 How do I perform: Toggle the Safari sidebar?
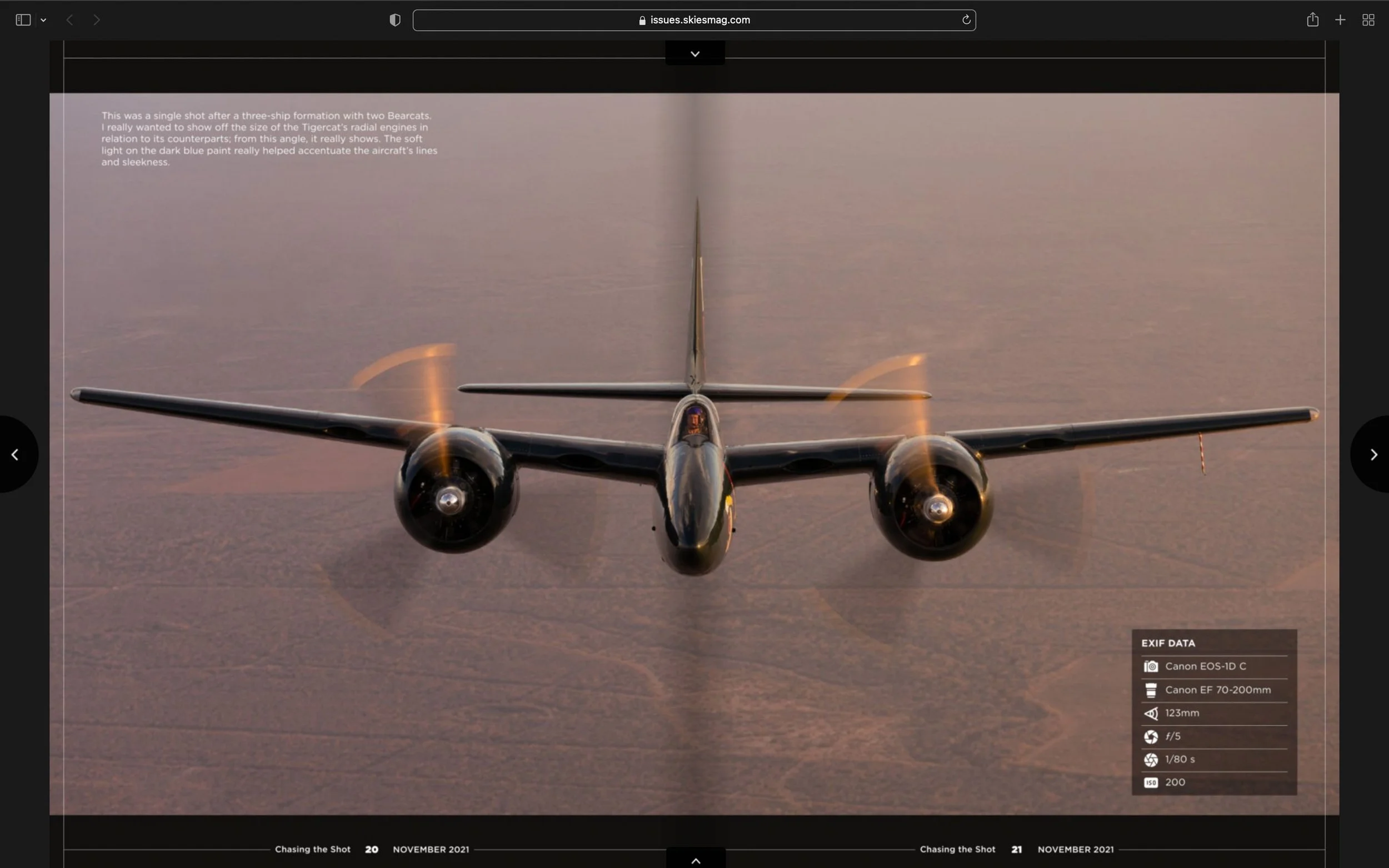click(x=23, y=20)
